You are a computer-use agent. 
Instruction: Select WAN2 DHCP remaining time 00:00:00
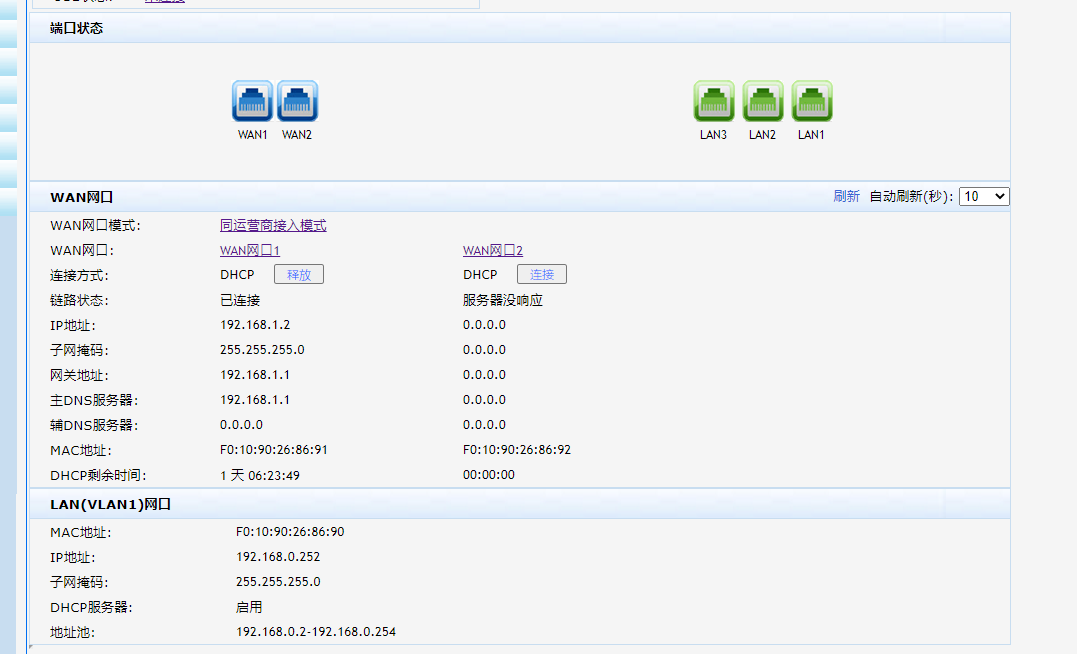pyautogui.click(x=489, y=475)
